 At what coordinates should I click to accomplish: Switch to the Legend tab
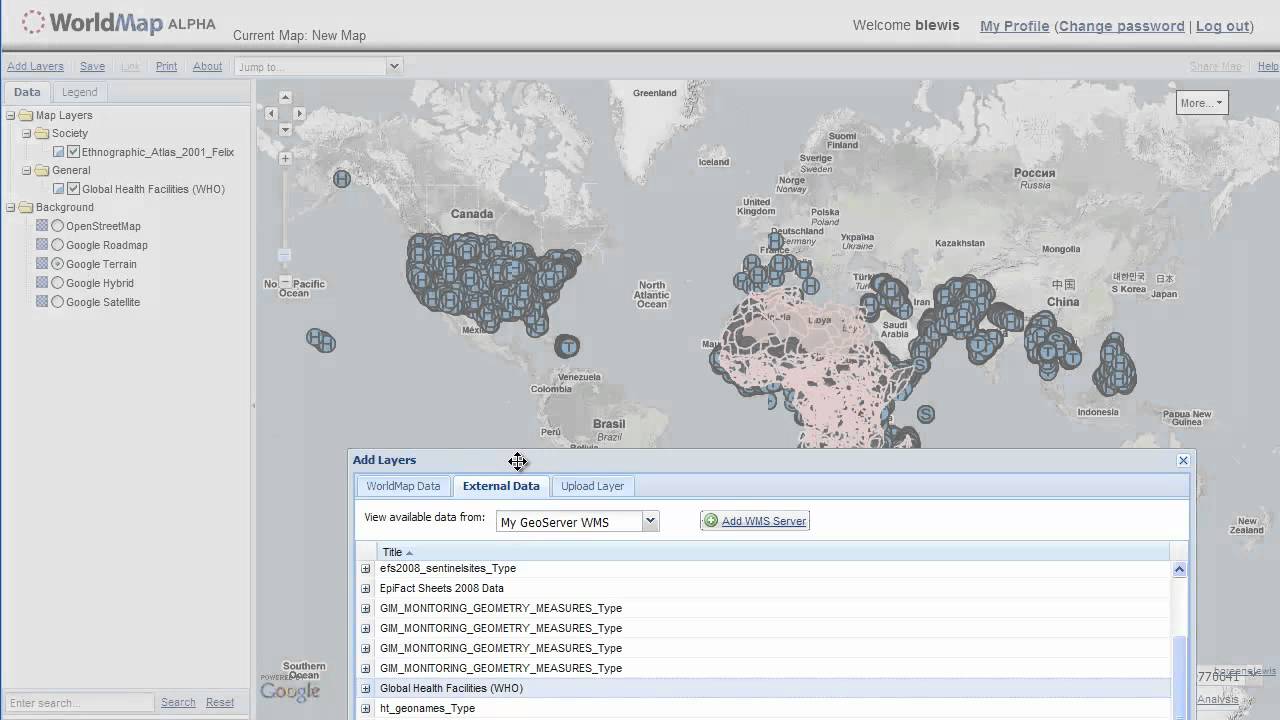point(79,92)
